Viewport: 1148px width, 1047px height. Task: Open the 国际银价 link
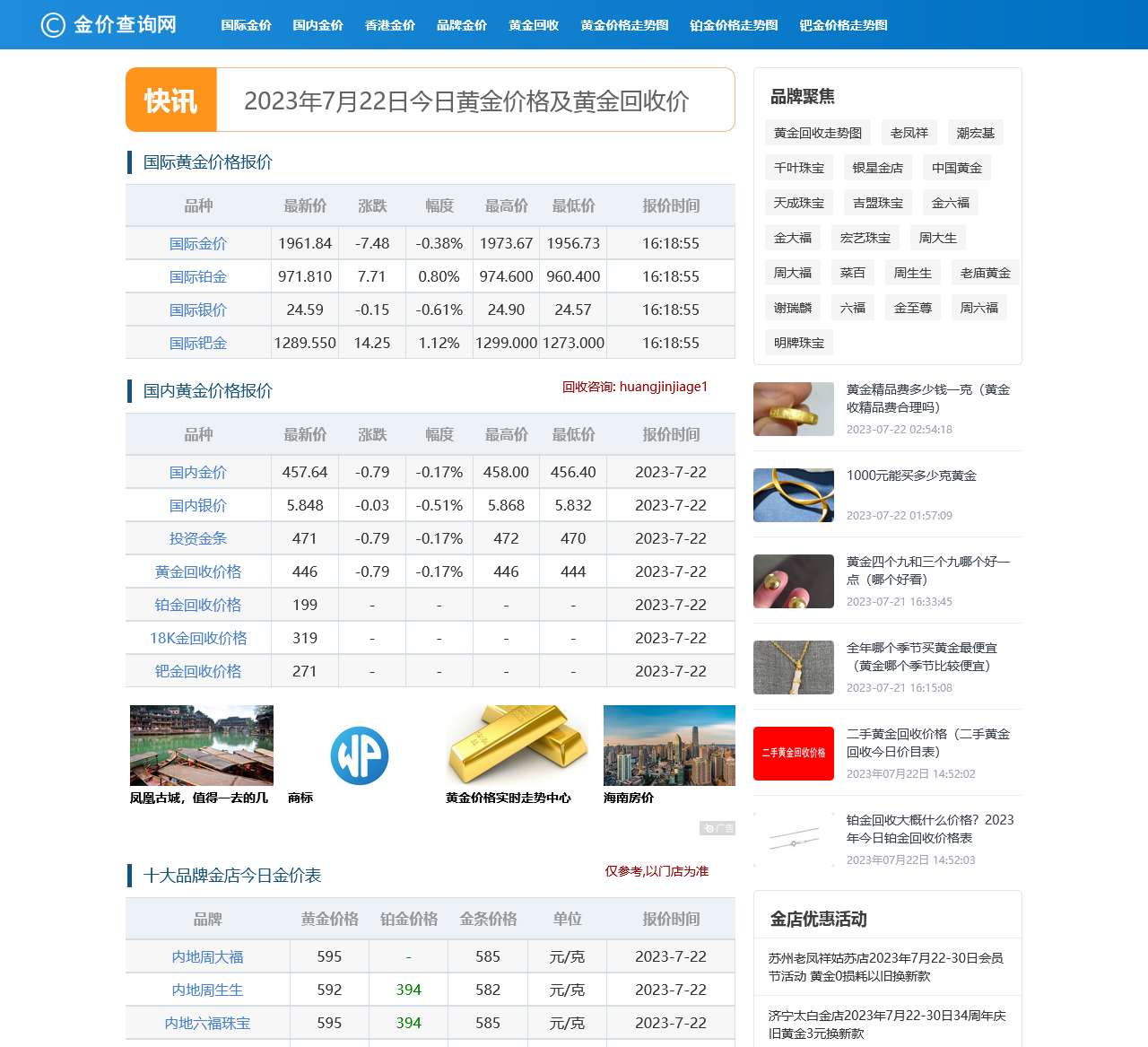tap(198, 310)
